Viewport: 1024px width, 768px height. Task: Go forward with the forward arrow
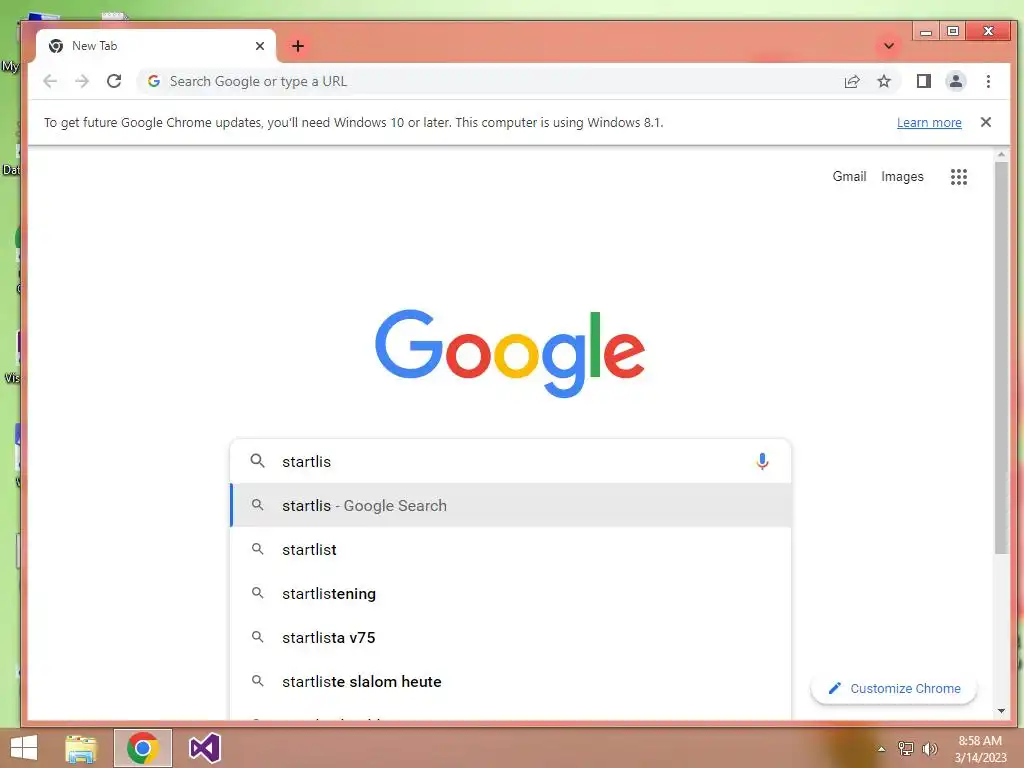(82, 81)
